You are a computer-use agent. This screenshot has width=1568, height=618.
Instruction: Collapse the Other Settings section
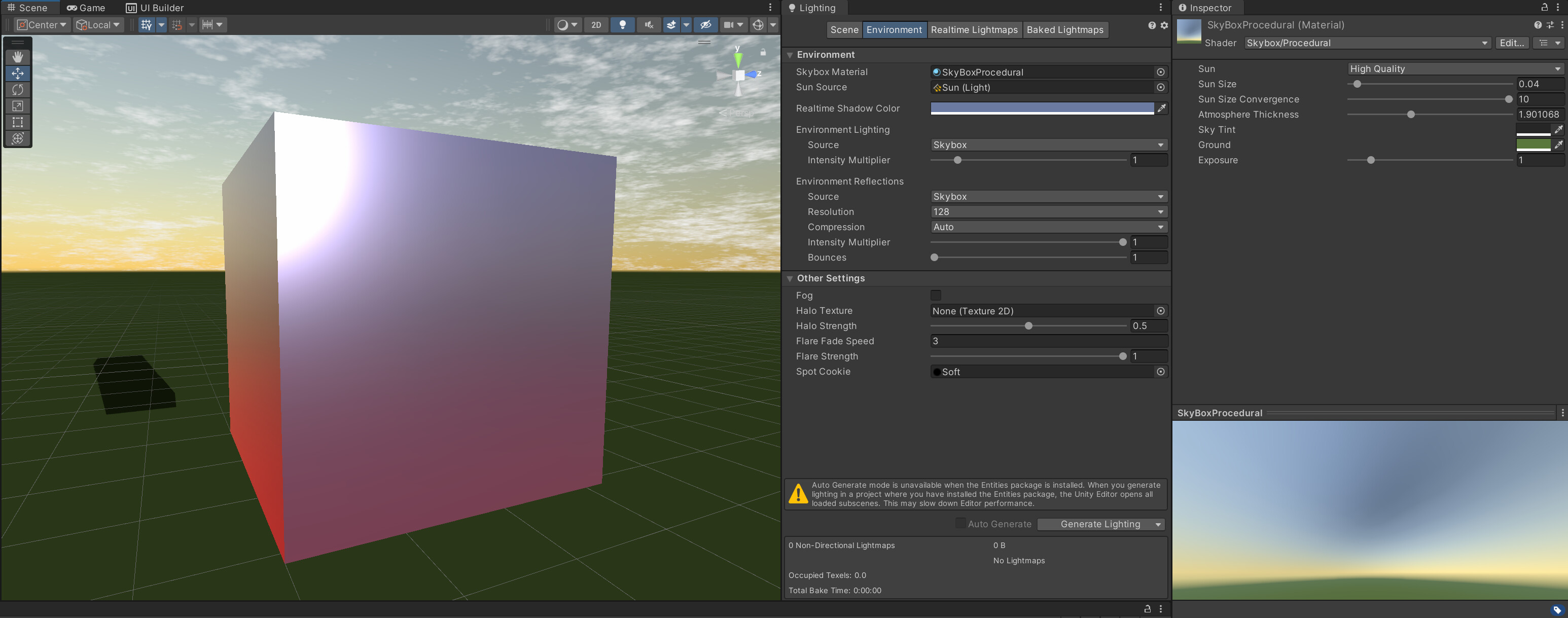tap(790, 278)
